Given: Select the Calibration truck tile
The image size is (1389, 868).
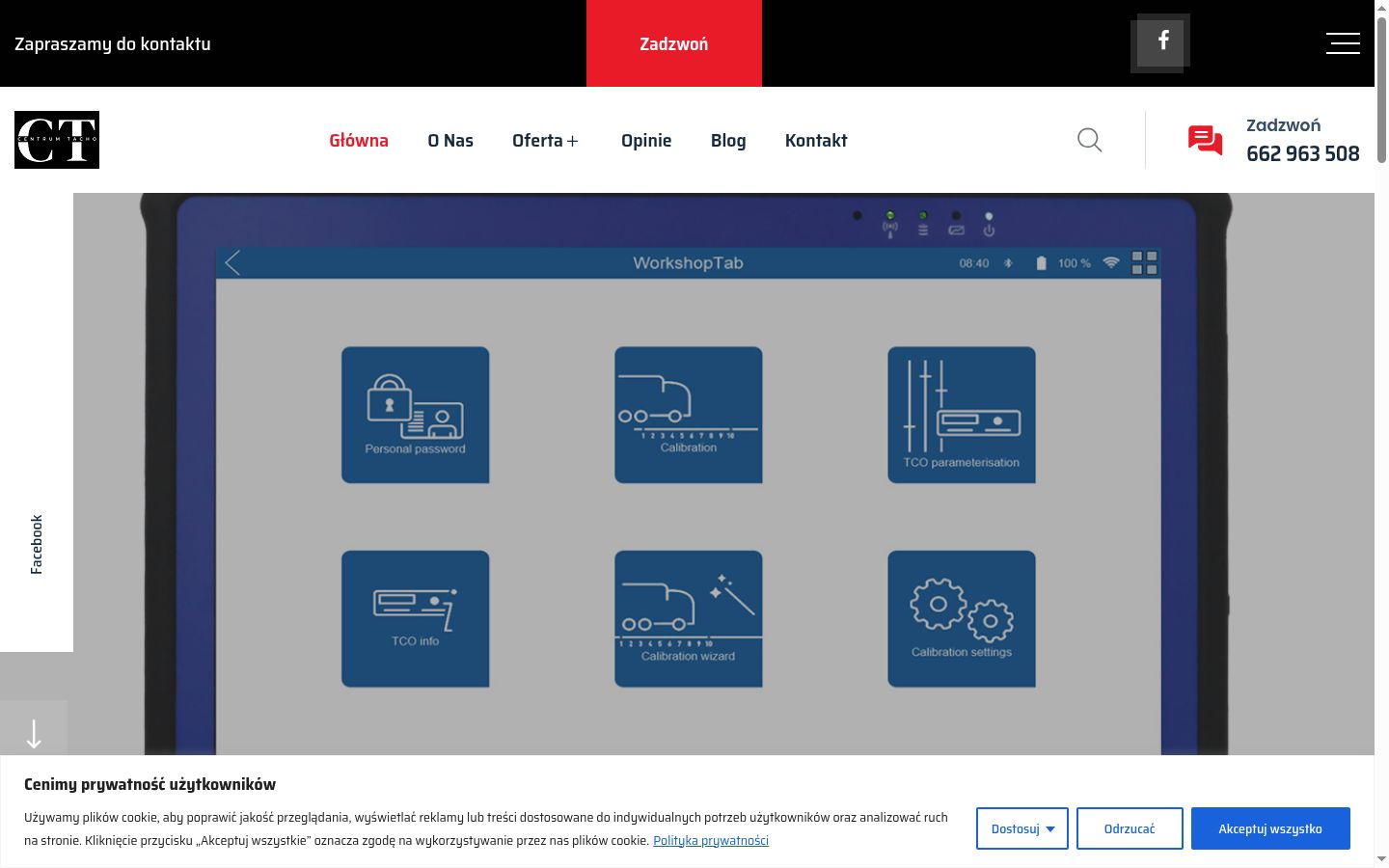Looking at the screenshot, I should pos(689,415).
